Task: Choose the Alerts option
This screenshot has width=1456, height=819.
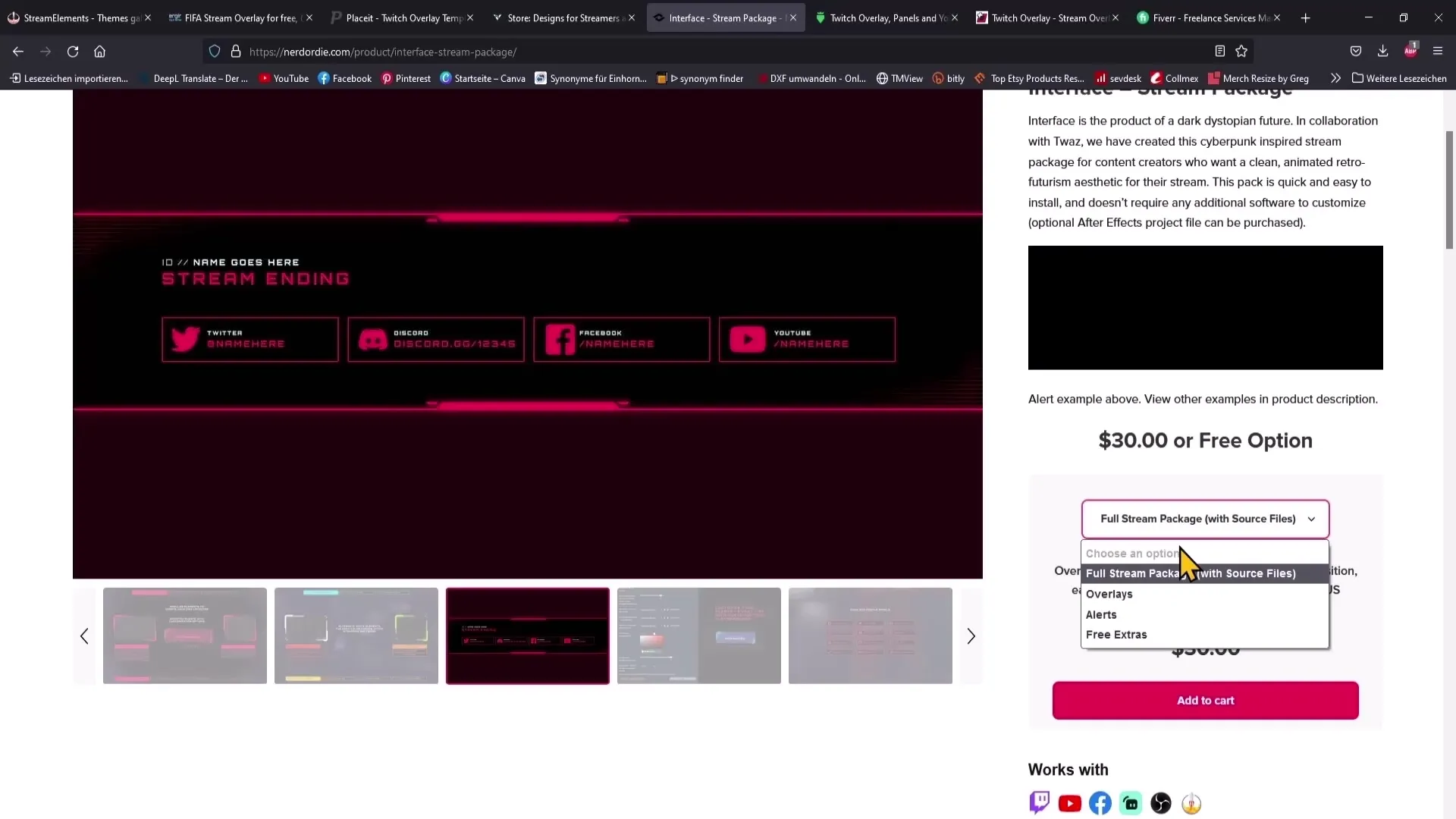Action: (x=1205, y=614)
